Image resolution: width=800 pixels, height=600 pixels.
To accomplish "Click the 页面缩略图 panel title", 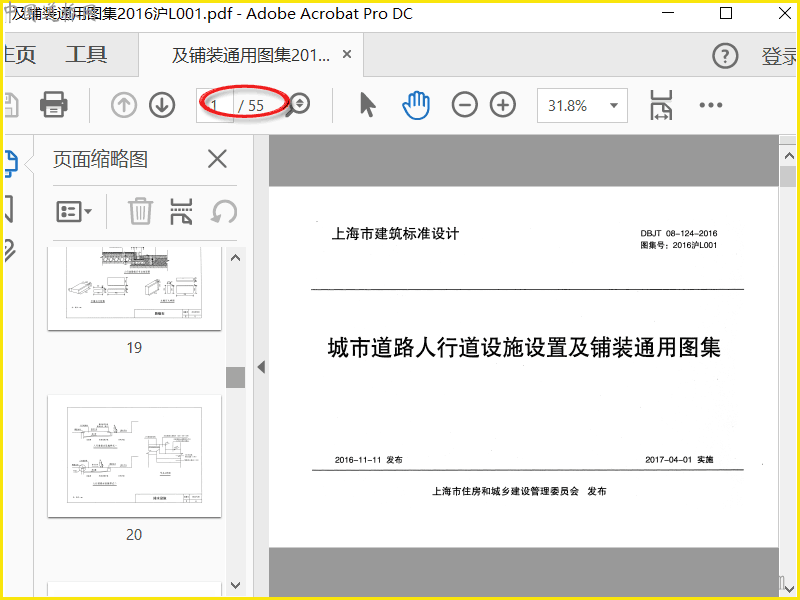I will point(101,160).
